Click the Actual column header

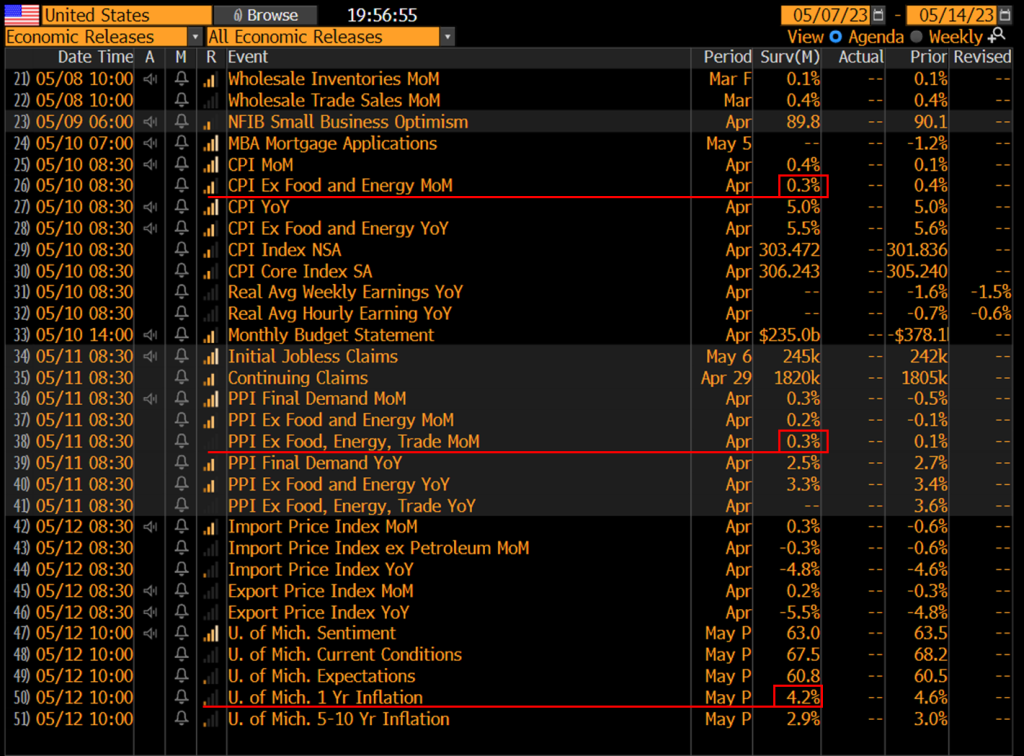[861, 57]
